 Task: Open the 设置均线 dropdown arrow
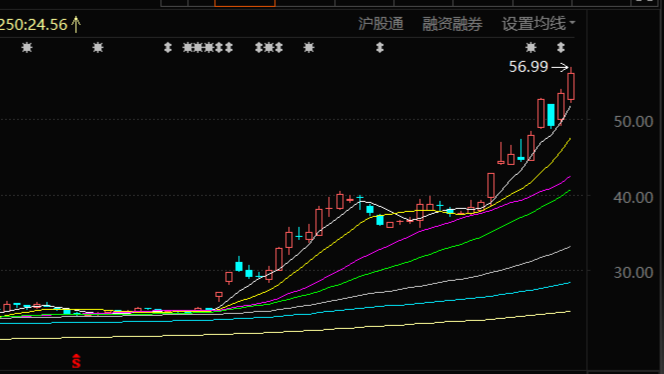click(x=573, y=22)
